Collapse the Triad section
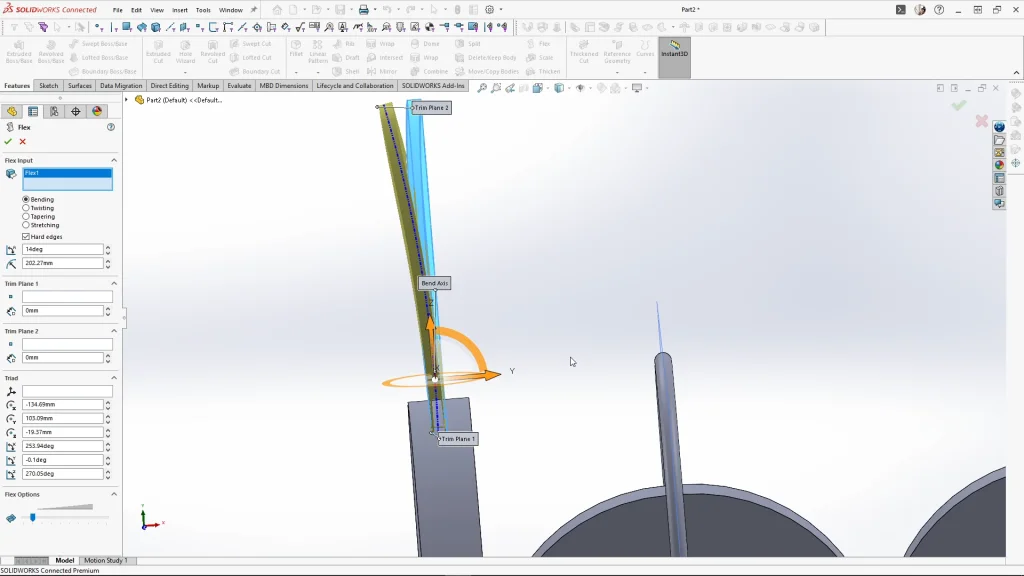This screenshot has width=1024, height=576. click(114, 378)
